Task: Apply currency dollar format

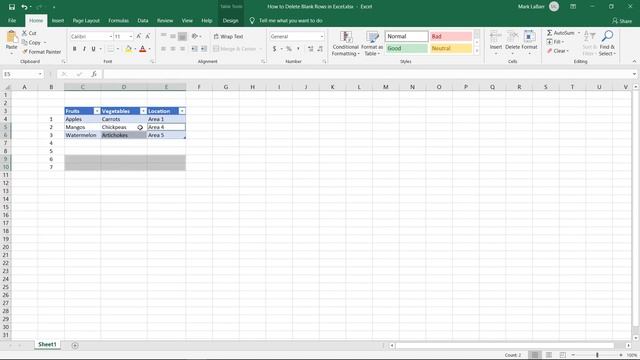Action: click(274, 49)
